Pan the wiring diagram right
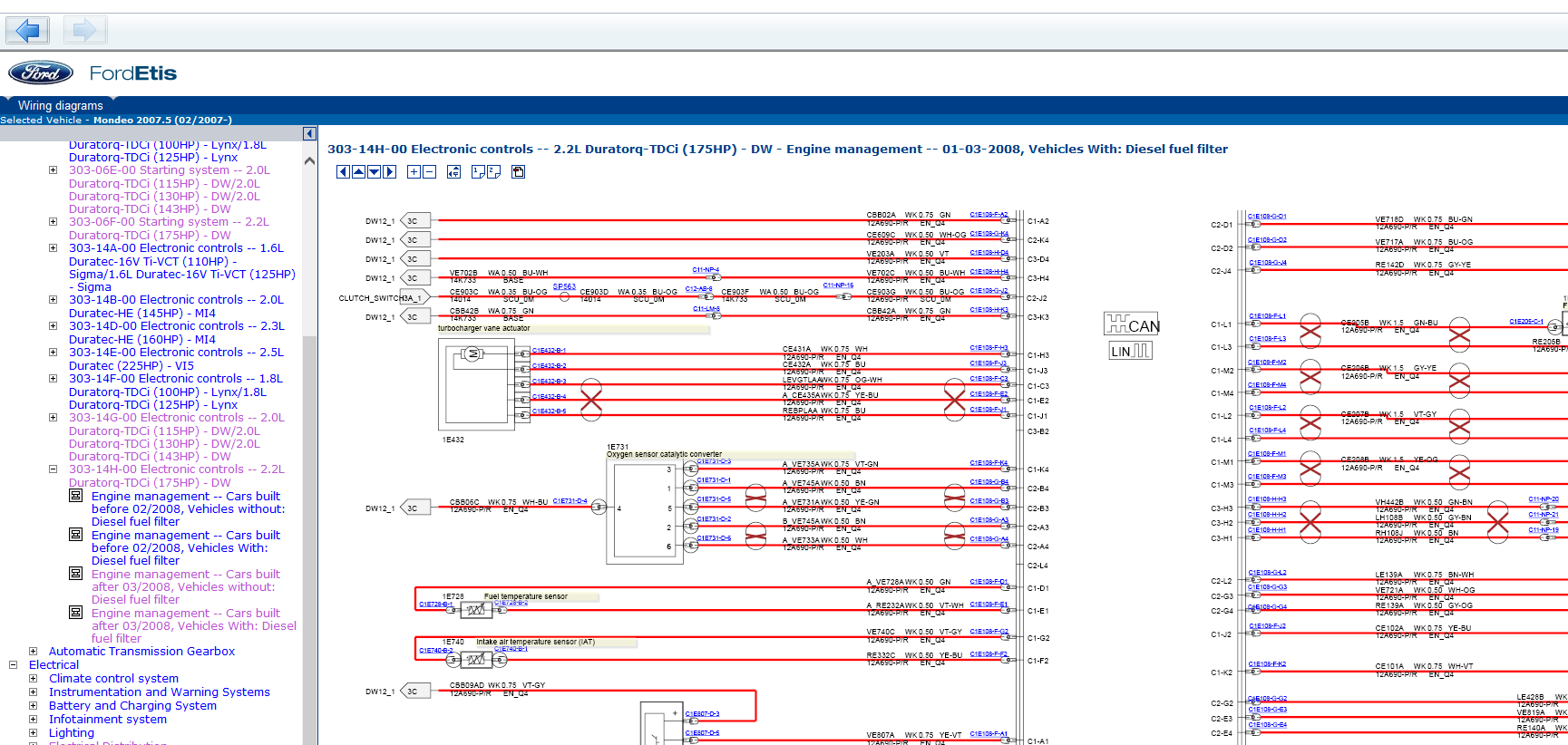This screenshot has height=745, width=1568. tap(390, 172)
